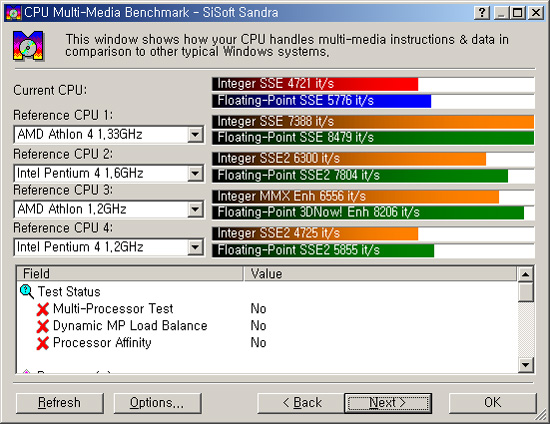Close the Sandra benchmark window

point(536,13)
